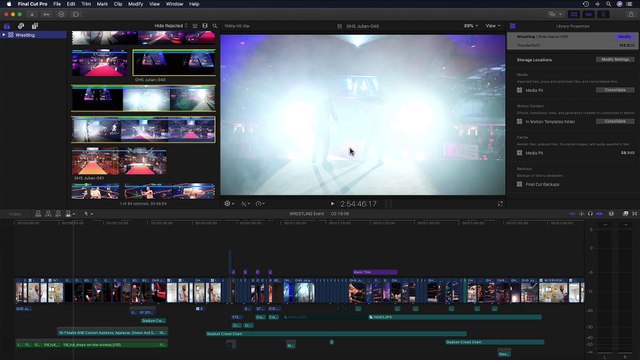The width and height of the screenshot is (640, 360).
Task: Show the Photos and Audio sidebar
Action: click(21, 26)
